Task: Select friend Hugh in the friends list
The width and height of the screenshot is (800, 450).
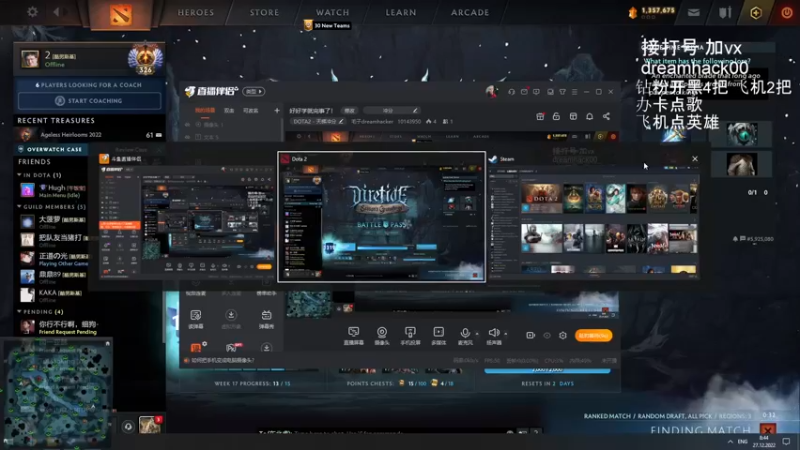Action: click(x=53, y=191)
